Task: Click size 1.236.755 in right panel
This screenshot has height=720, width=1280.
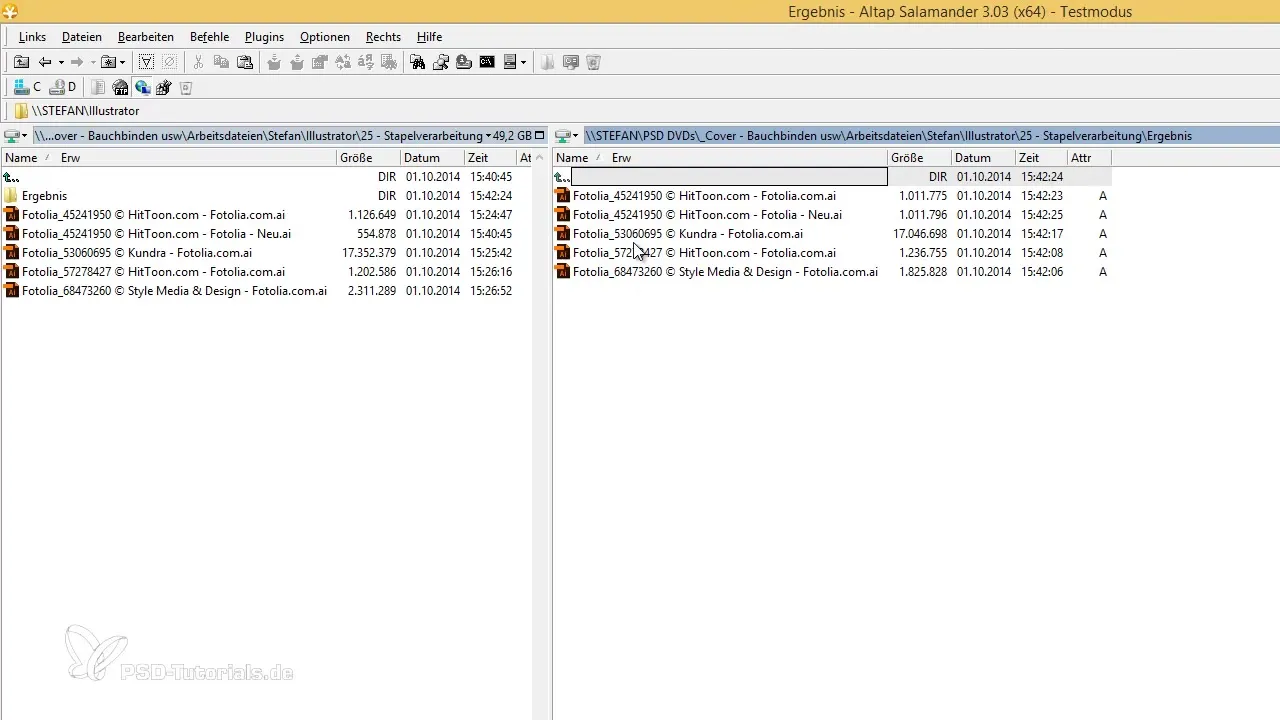Action: pos(922,253)
